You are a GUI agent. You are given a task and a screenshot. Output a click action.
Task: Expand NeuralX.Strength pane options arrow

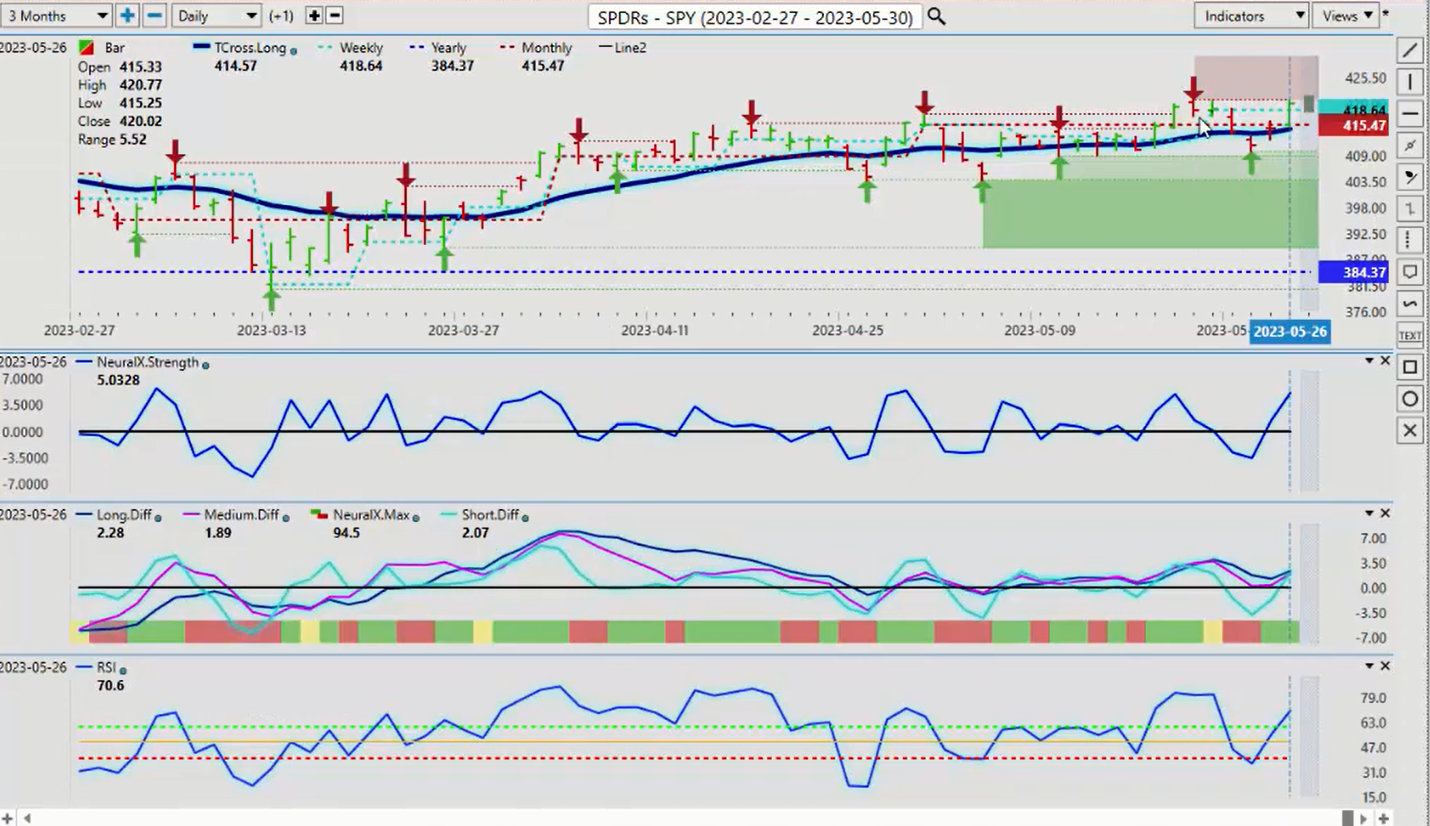[1369, 360]
